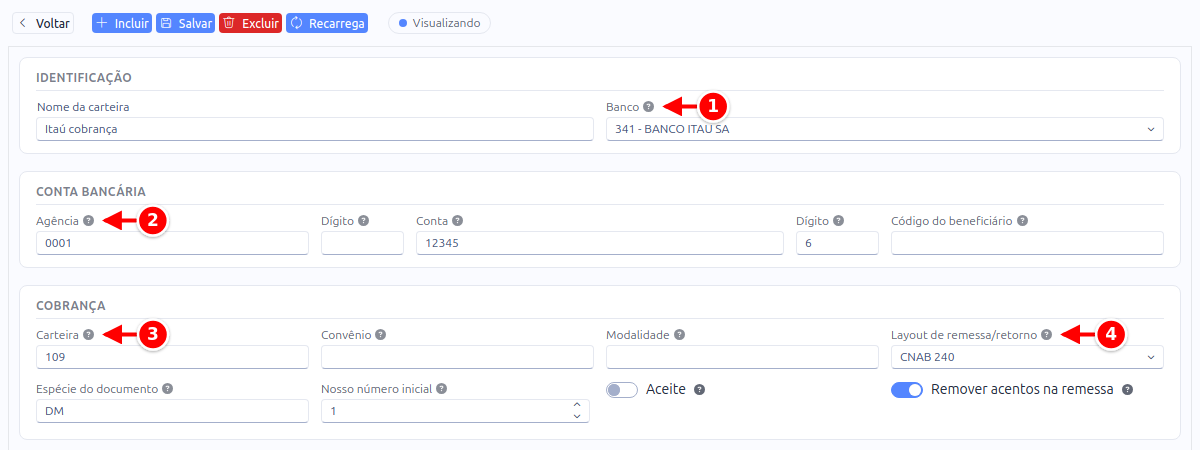Viewport: 1200px width, 450px height.
Task: Open help icon for Código do beneficiário
Action: pos(1022,221)
